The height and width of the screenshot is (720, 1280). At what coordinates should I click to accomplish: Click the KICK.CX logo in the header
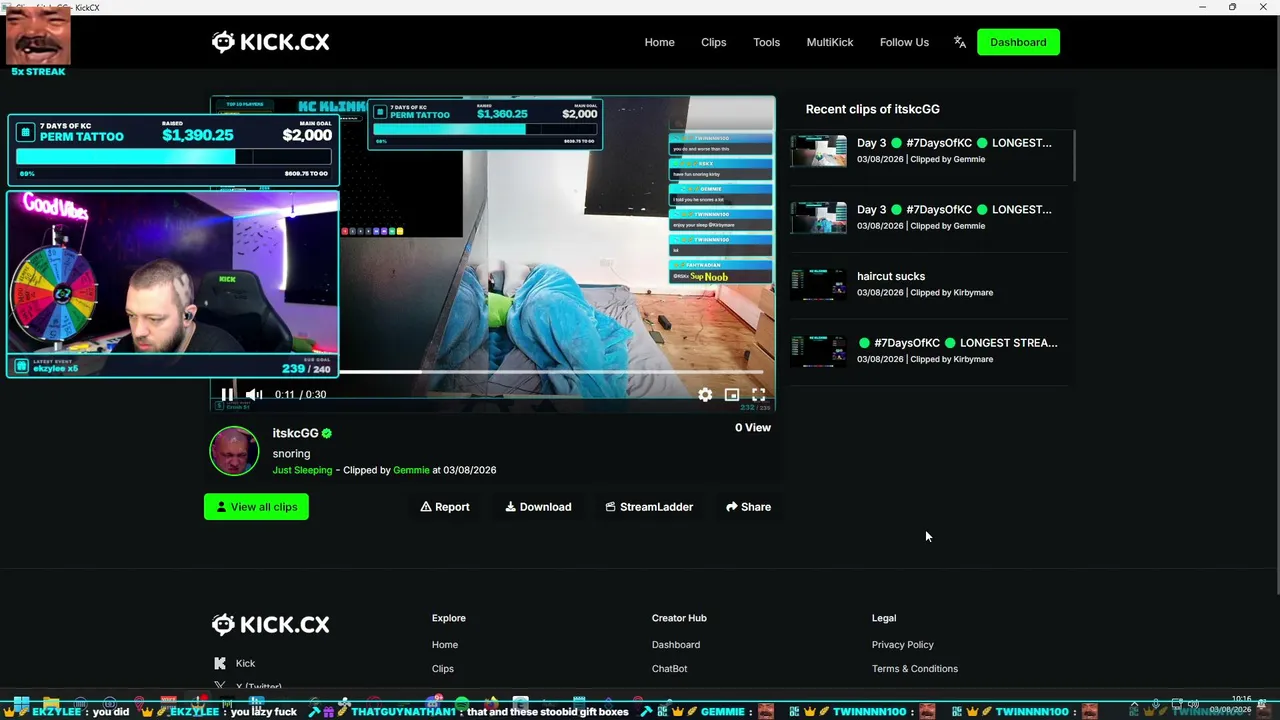270,42
